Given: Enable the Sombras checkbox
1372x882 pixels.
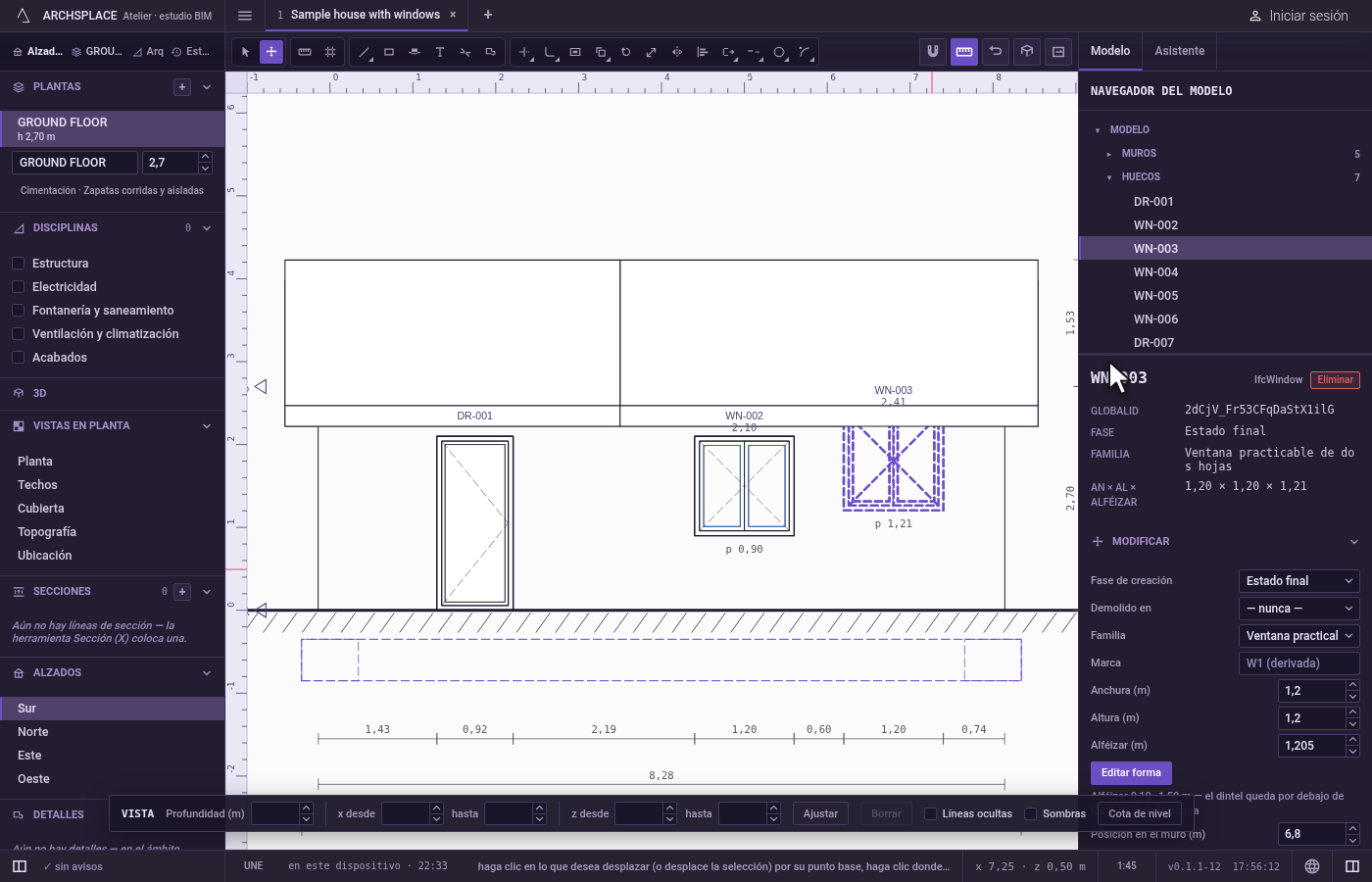Looking at the screenshot, I should (x=1031, y=813).
